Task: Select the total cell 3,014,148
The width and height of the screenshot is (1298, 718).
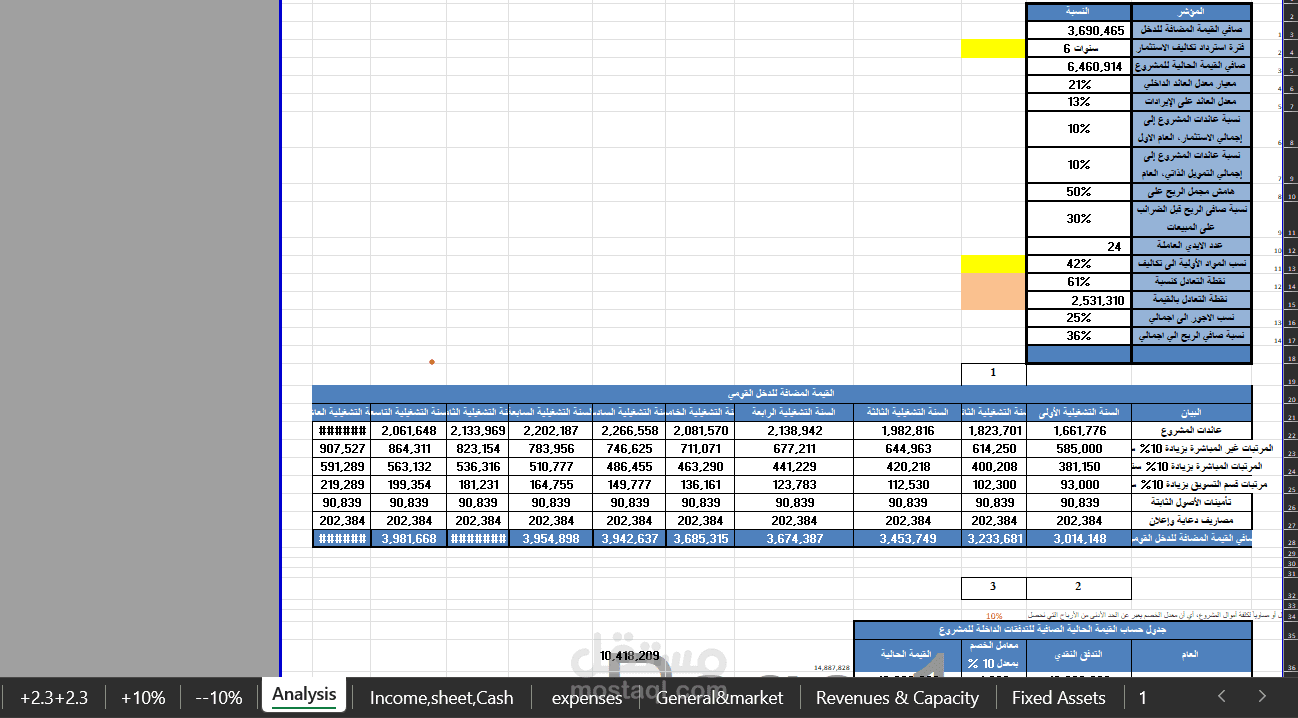Action: click(x=1079, y=539)
